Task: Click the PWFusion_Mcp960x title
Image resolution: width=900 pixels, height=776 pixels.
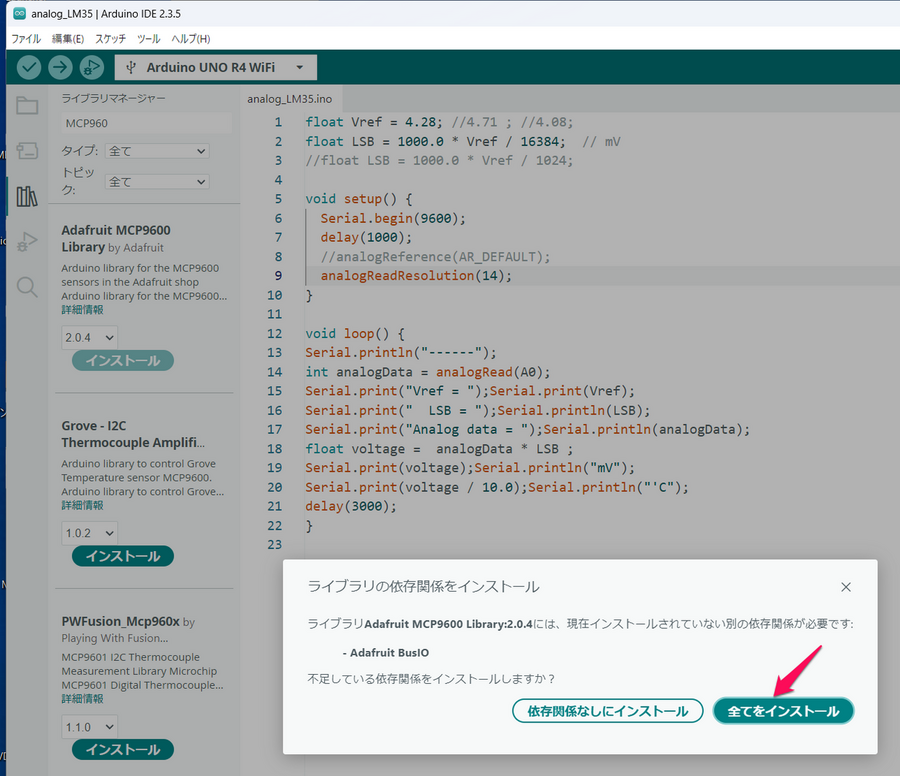Action: pos(121,622)
